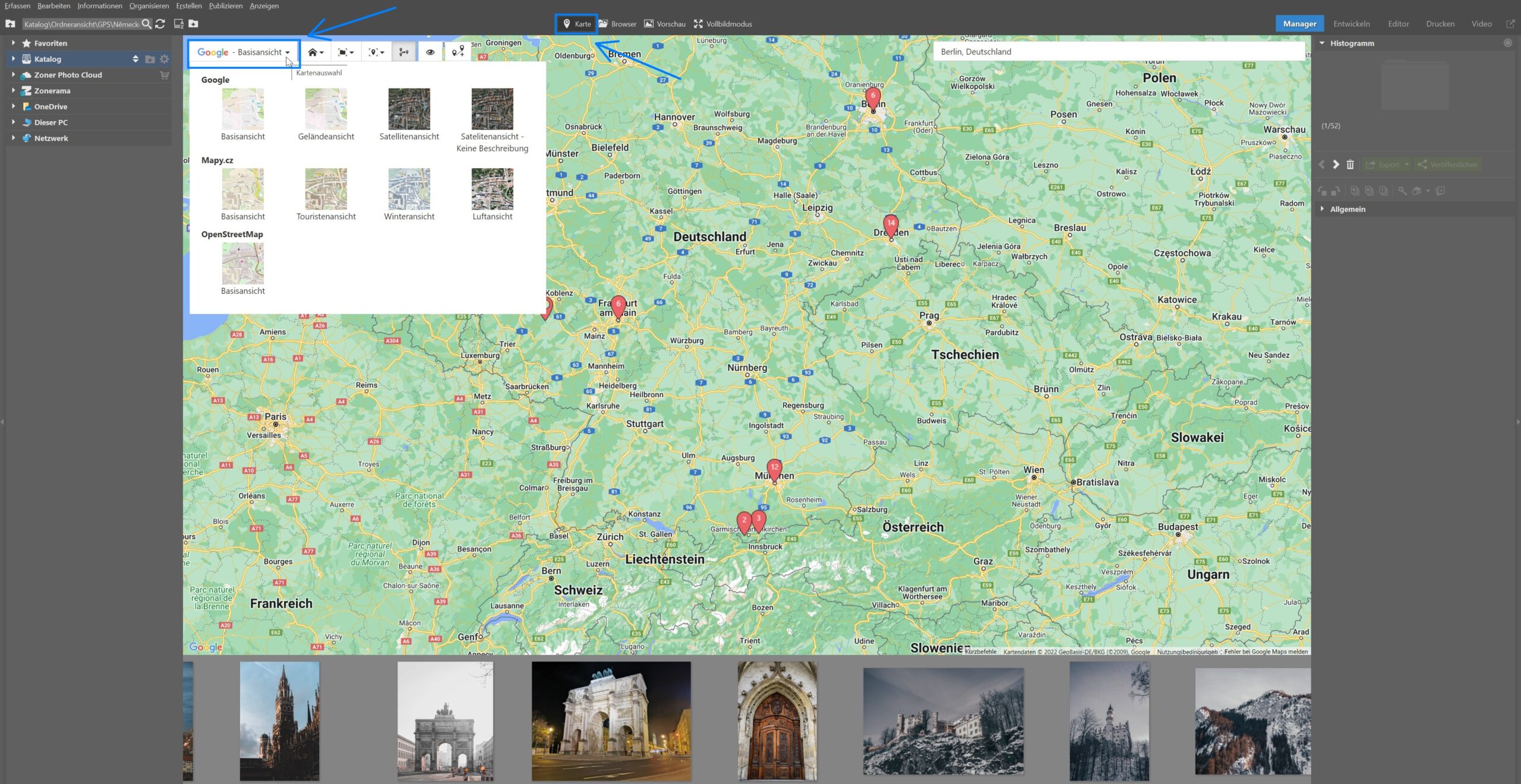Collapse the Histogramm panel
1521x784 pixels.
[1323, 43]
